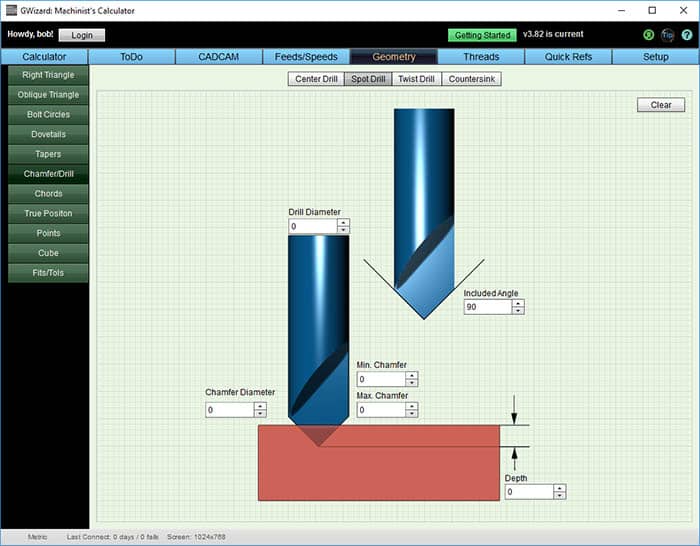Click the Drill Diameter input field

pos(312,226)
